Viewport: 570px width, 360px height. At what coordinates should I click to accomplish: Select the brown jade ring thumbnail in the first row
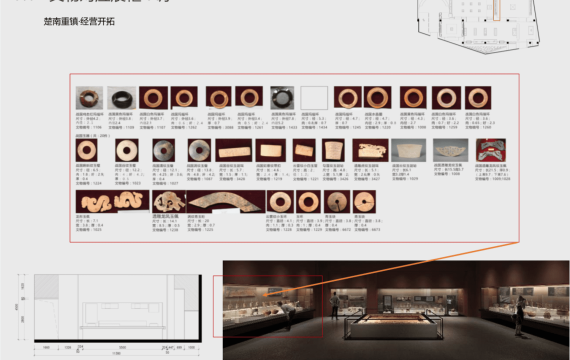point(89,98)
